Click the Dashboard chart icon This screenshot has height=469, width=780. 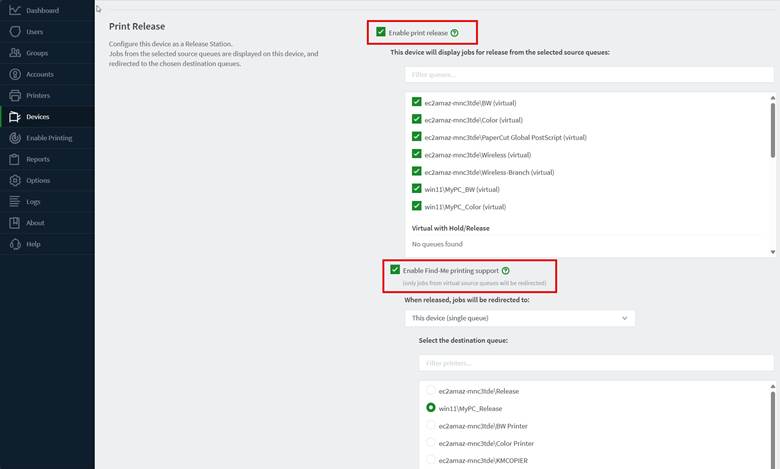point(15,10)
